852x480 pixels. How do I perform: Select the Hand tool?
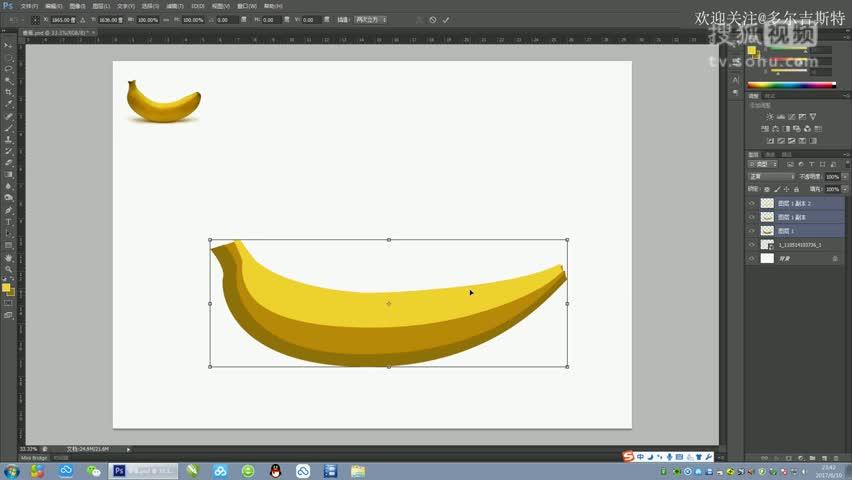tap(8, 257)
